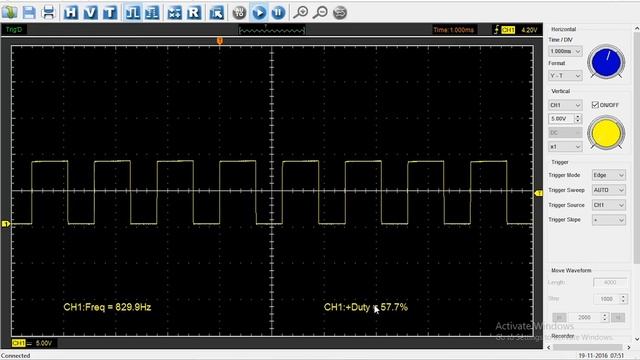
Task: Click the Recorder section heading
Action: coord(563,336)
